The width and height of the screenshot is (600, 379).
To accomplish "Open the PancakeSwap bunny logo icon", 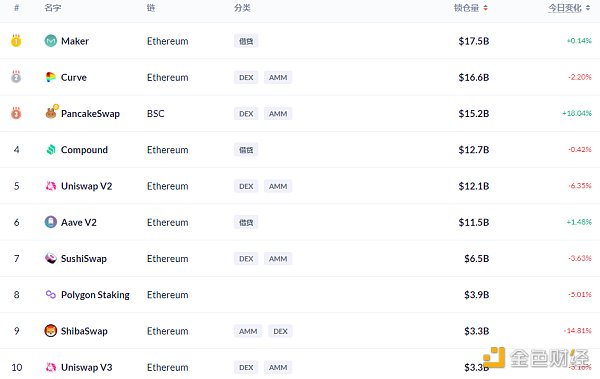I will [x=51, y=113].
